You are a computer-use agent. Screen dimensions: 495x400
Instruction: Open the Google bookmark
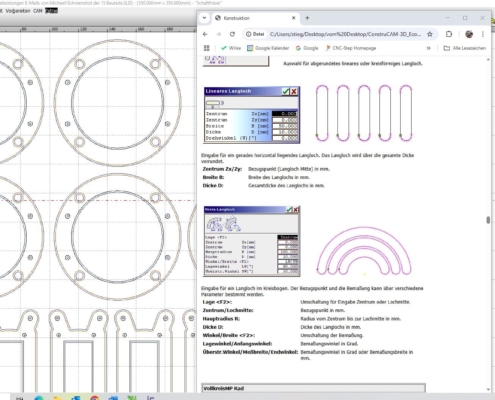[307, 48]
